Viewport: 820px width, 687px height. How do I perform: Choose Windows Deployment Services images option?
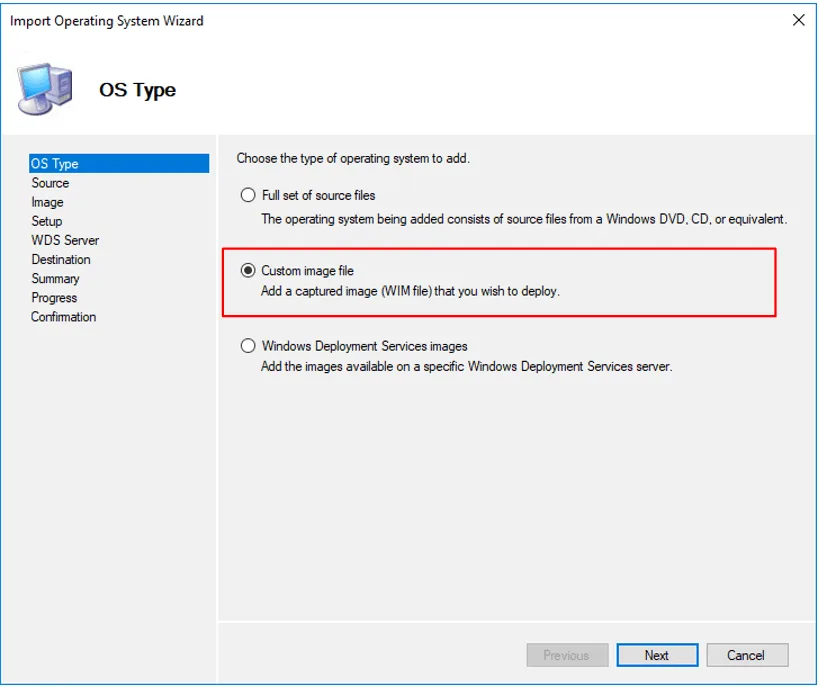click(x=248, y=346)
